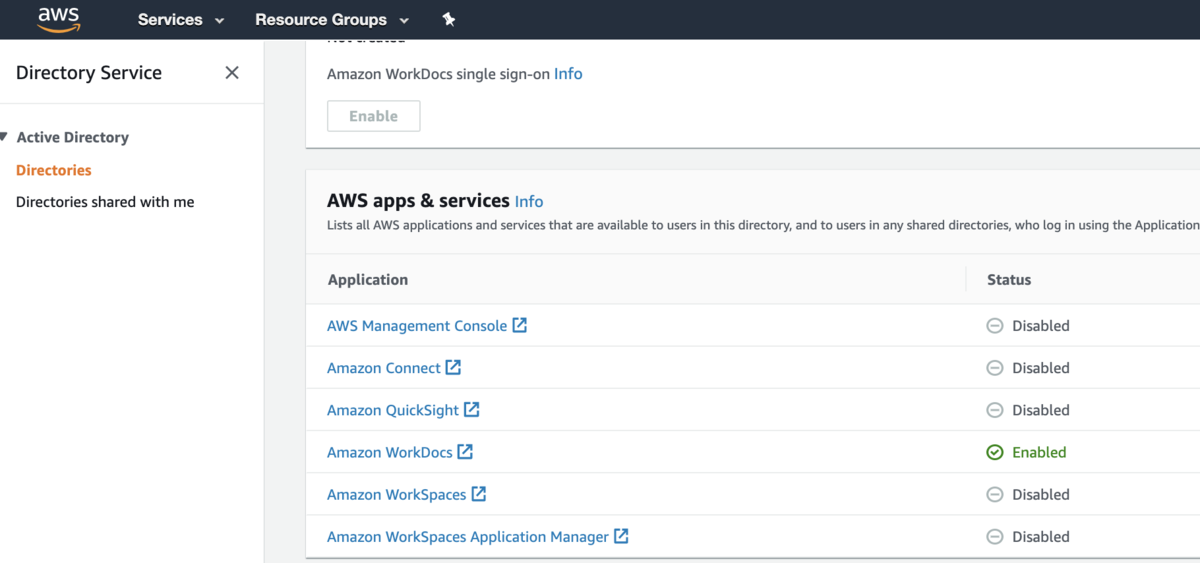The width and height of the screenshot is (1200, 563).
Task: Open AWS Management Console link
Action: [x=417, y=326]
